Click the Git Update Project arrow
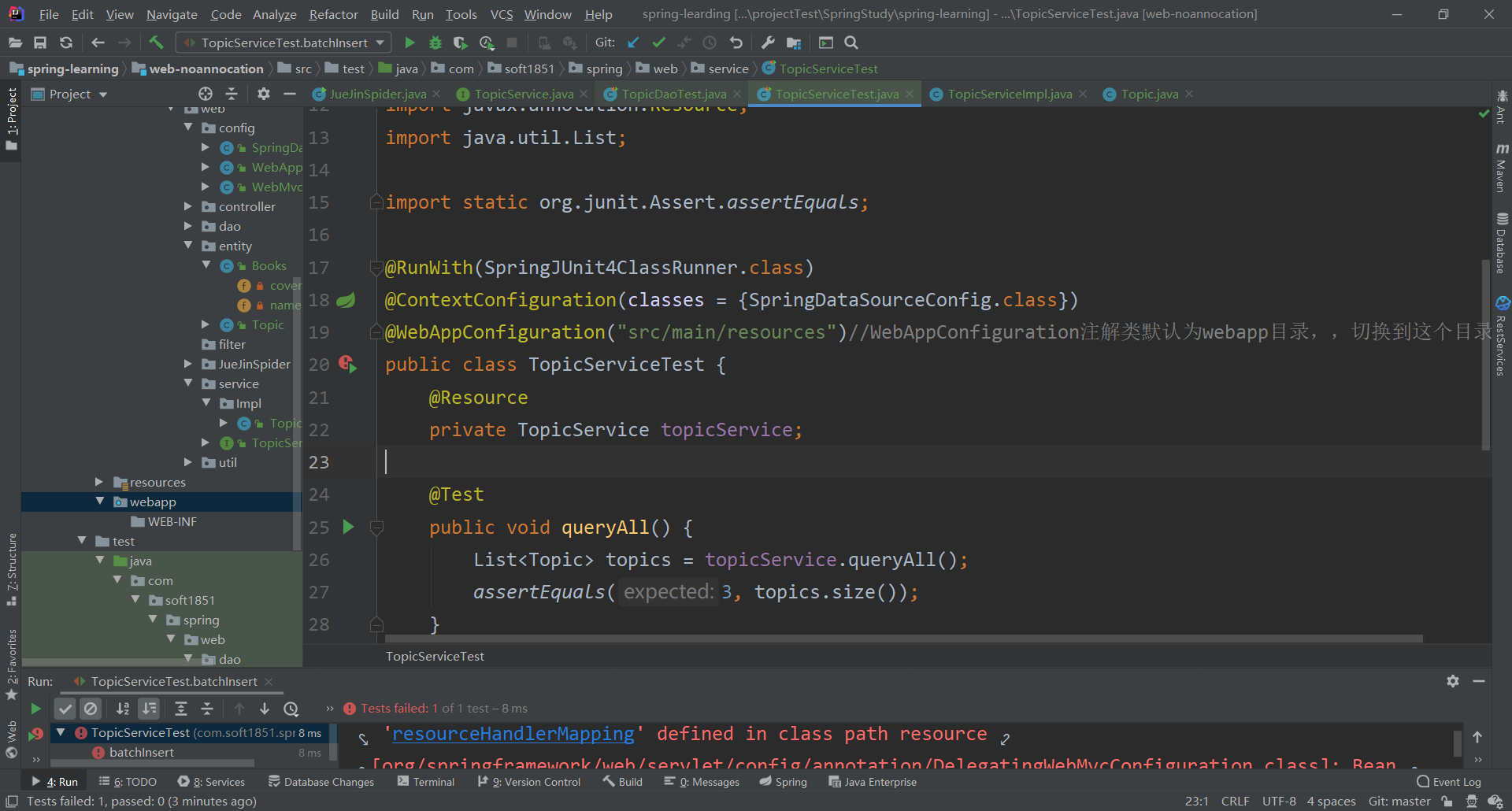 [x=633, y=43]
